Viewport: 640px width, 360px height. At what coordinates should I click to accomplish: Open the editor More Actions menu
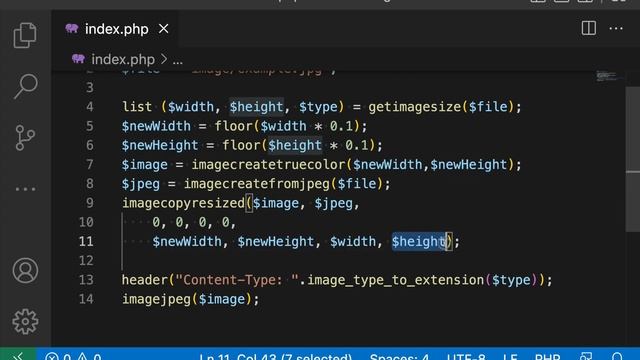(616, 29)
